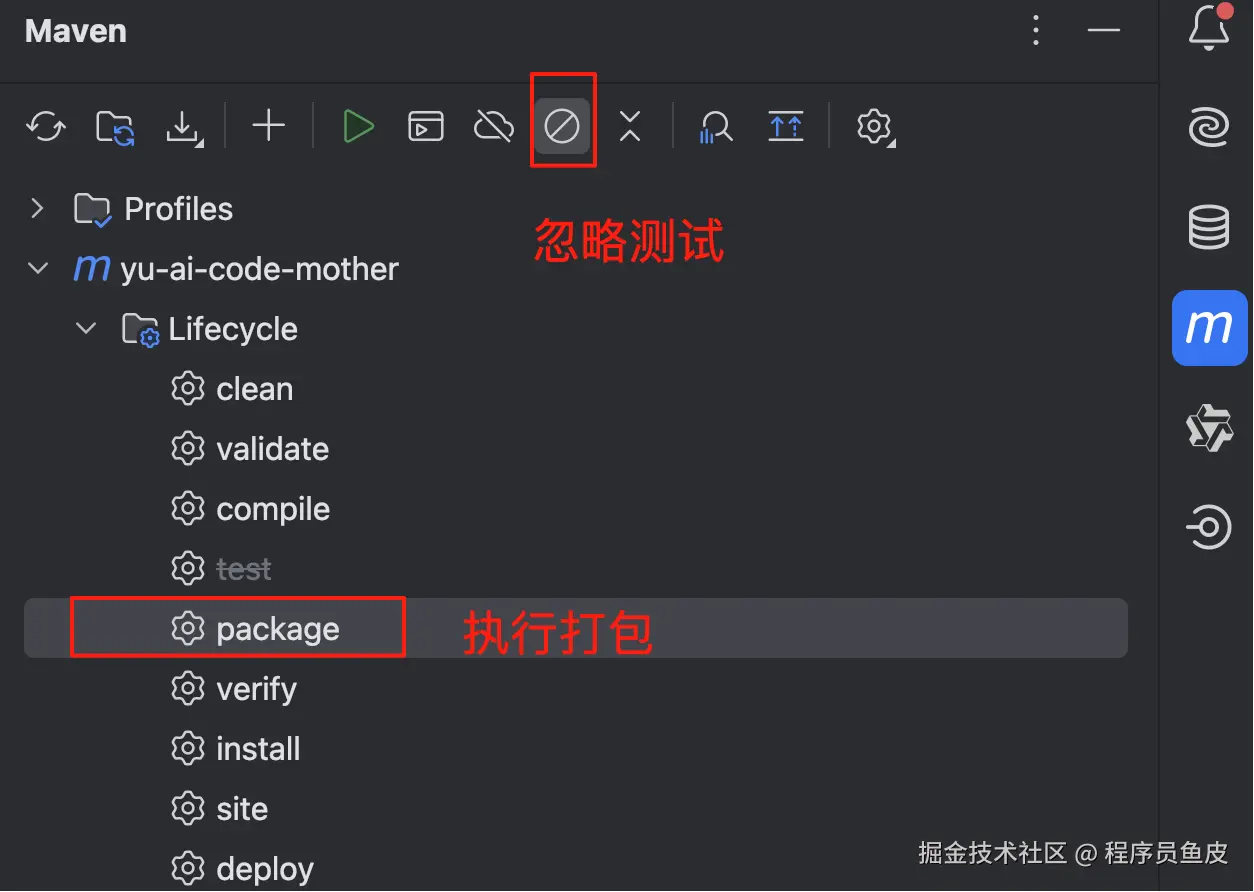Show Dependencies diagram toolbar icon

(786, 127)
